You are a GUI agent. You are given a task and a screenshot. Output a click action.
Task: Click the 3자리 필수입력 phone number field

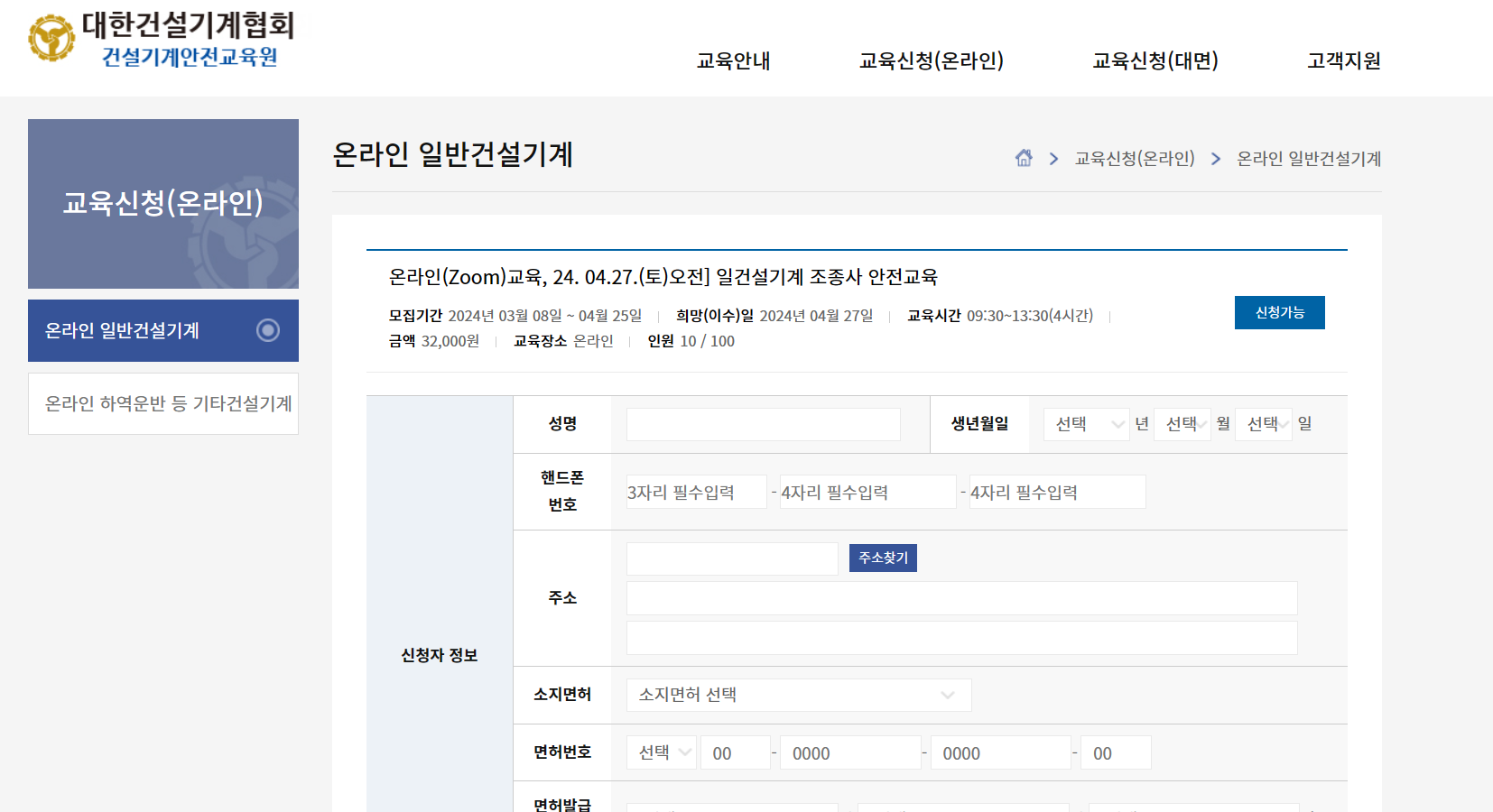pyautogui.click(x=696, y=491)
